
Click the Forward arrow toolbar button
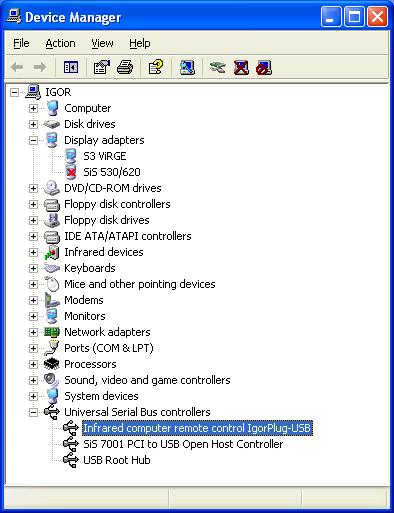tap(40, 68)
